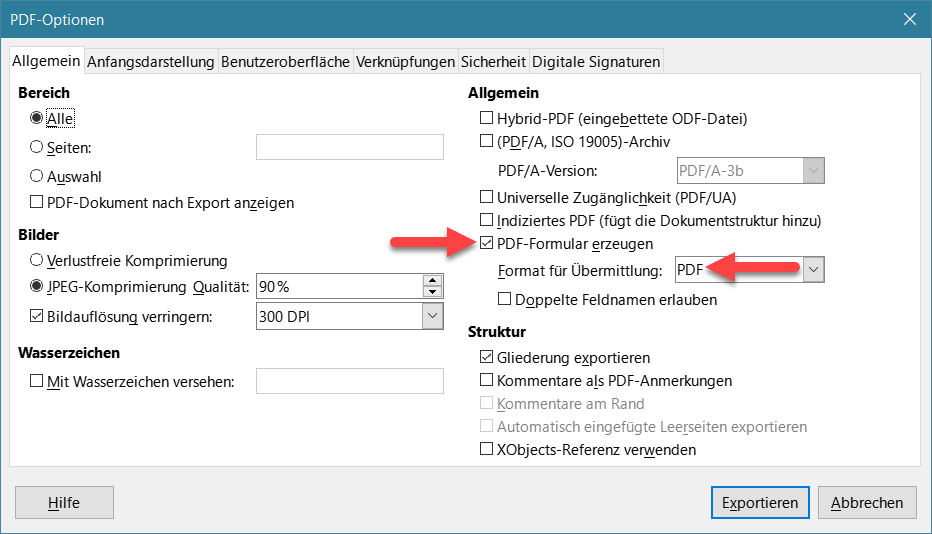This screenshot has height=534, width=932.
Task: Switch to the Anfangsdarstellung tab
Action: point(150,62)
